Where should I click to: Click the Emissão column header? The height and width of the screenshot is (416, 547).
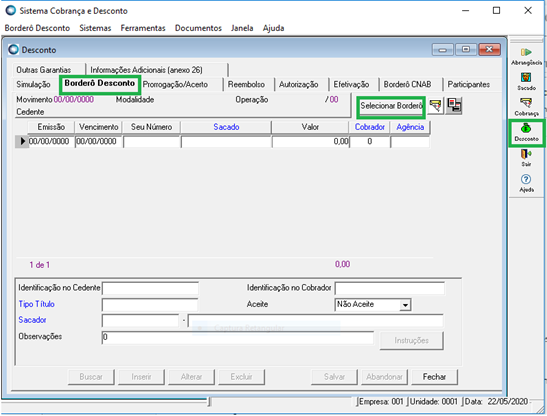pos(51,127)
